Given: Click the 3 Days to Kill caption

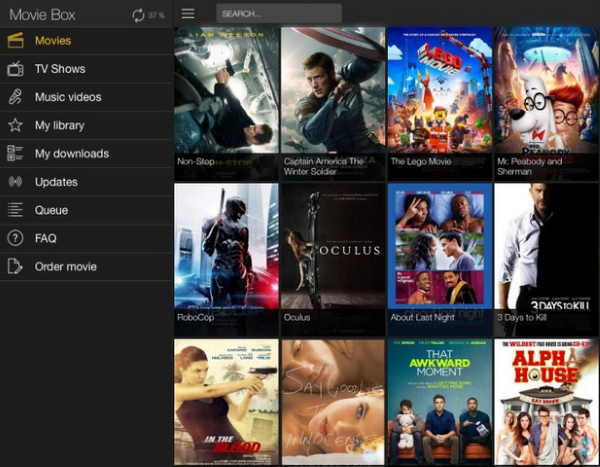Looking at the screenshot, I should click(x=522, y=317).
